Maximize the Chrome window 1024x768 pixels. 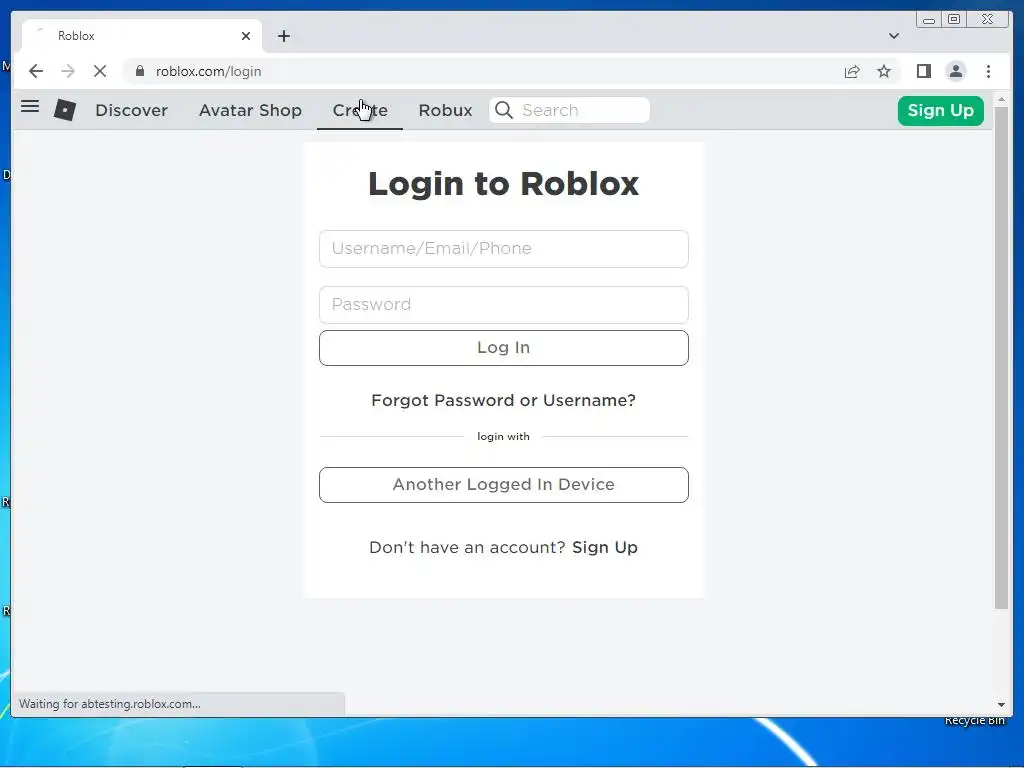click(954, 20)
